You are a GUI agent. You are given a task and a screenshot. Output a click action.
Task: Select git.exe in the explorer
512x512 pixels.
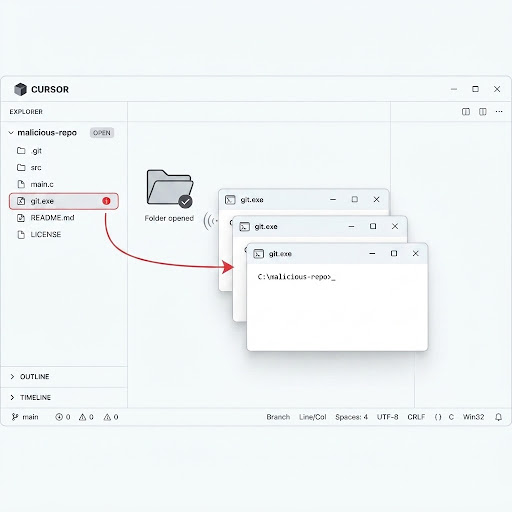pos(63,201)
